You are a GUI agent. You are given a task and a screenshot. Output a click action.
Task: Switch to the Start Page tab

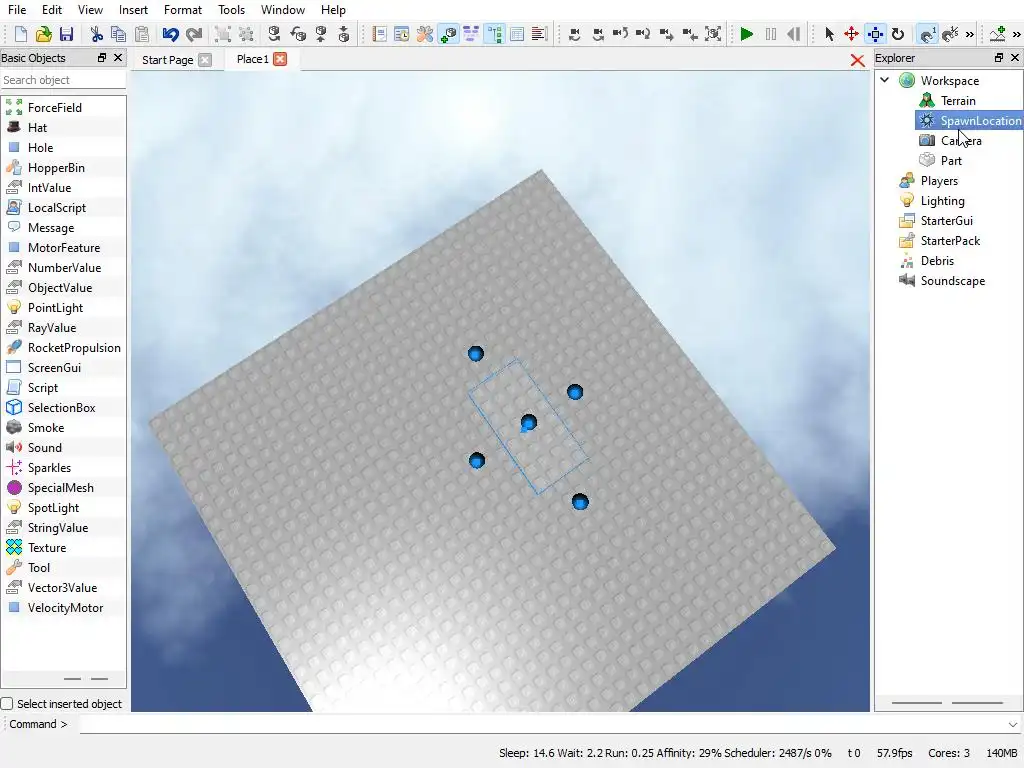click(x=168, y=60)
